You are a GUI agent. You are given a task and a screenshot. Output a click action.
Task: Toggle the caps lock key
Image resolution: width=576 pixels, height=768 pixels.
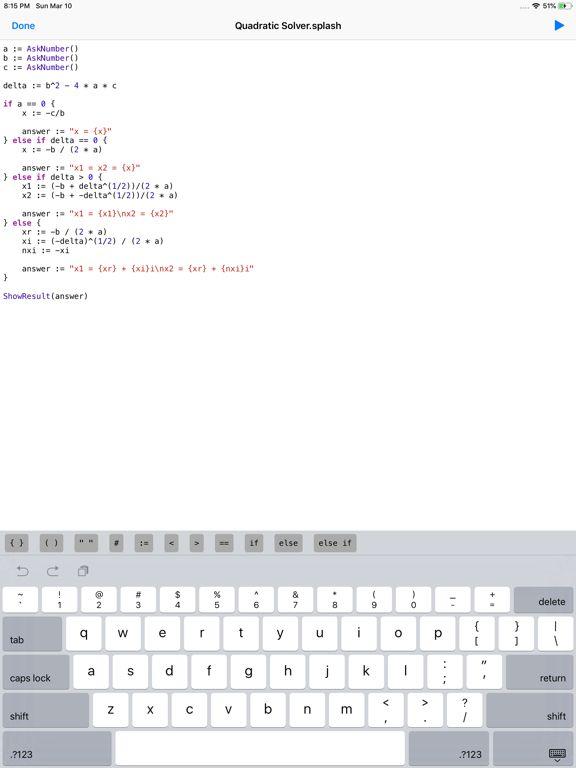tap(36, 672)
